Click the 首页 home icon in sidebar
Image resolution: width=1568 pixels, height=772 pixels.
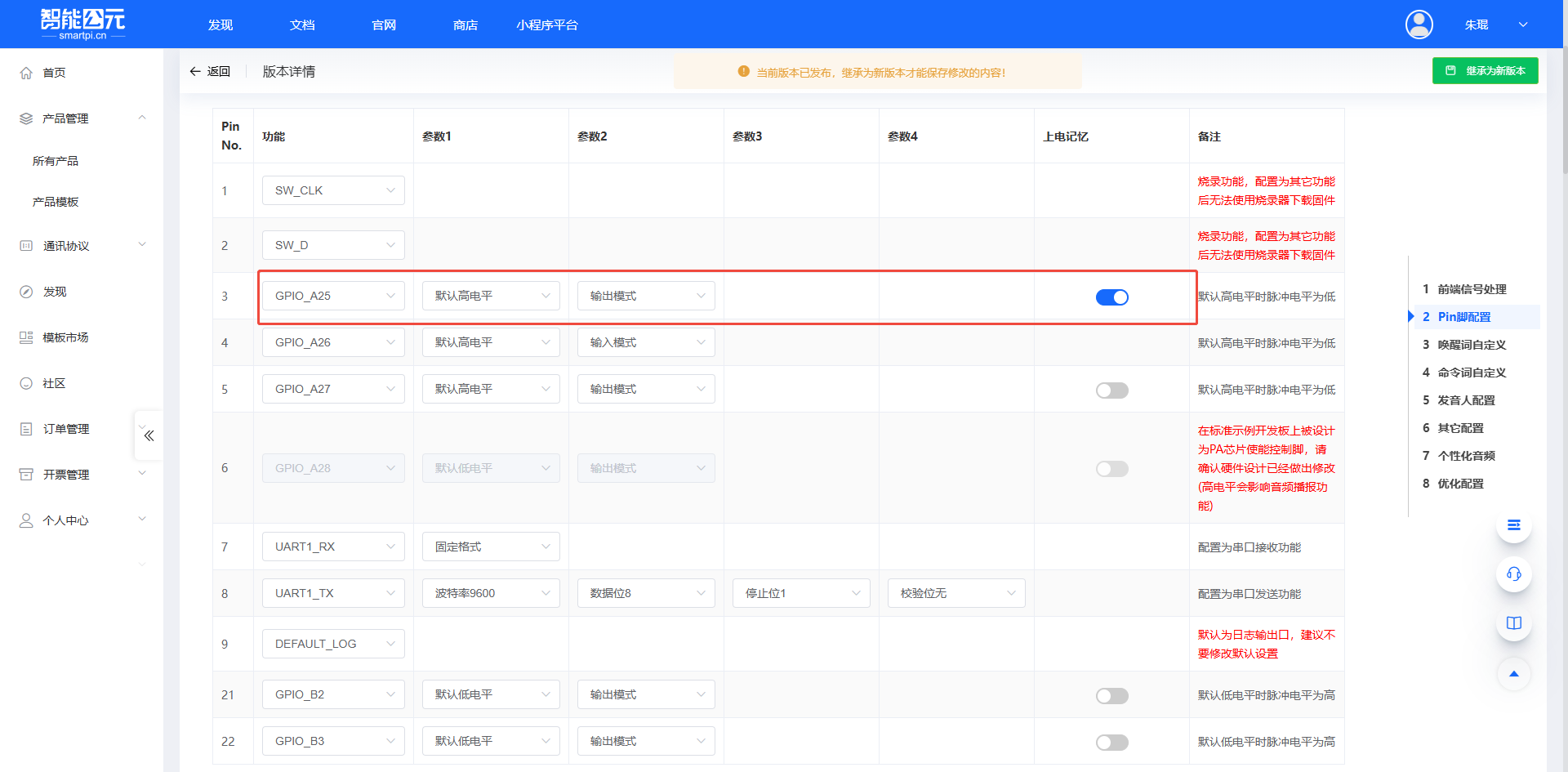point(25,73)
